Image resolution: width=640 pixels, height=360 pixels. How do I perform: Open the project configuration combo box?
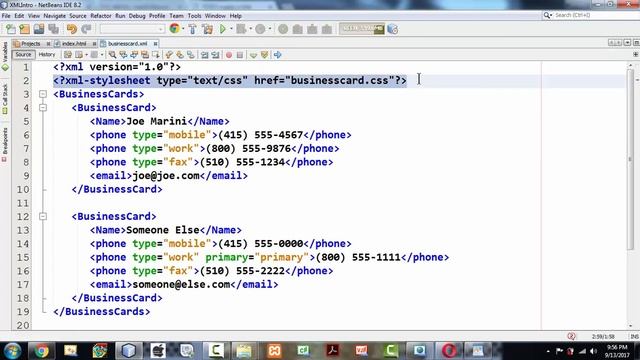(x=132, y=29)
